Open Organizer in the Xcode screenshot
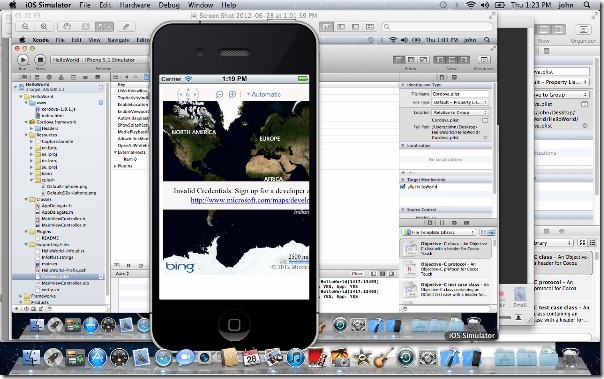 coord(484,60)
